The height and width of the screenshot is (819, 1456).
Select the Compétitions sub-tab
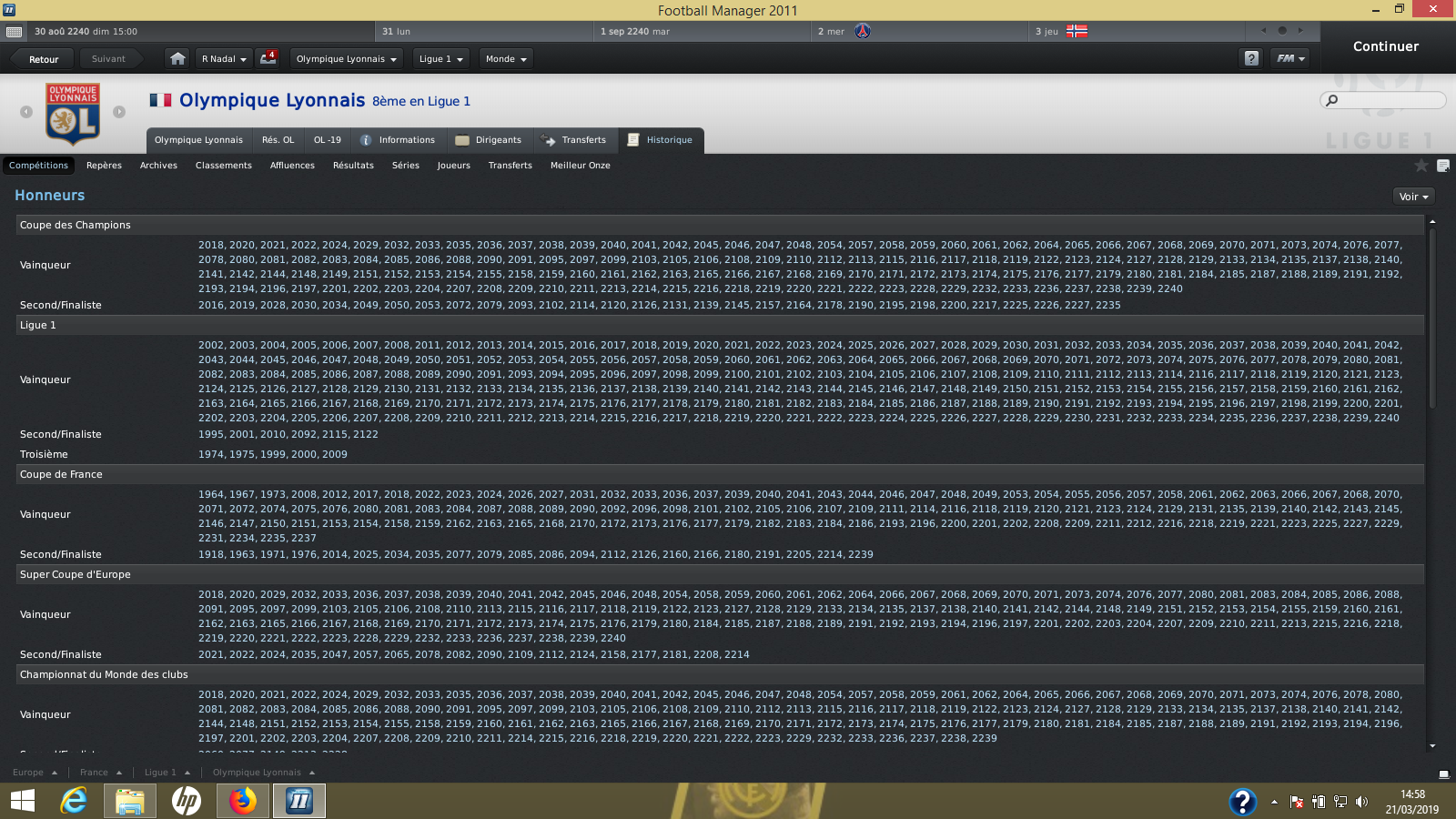pos(38,166)
